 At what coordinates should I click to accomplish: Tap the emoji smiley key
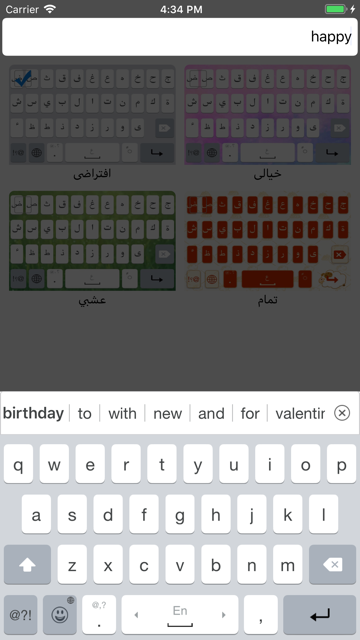pos(60,614)
